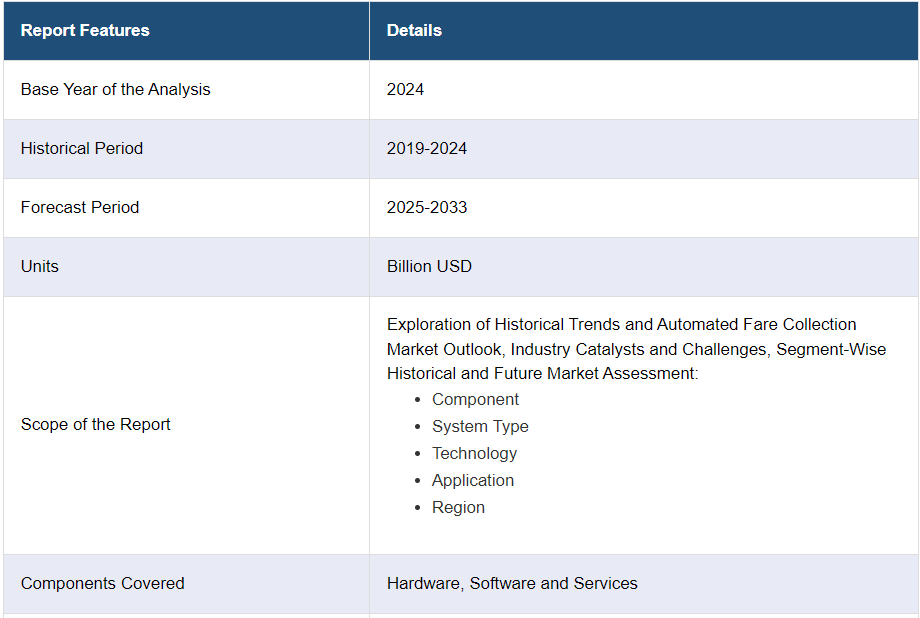The width and height of the screenshot is (920, 618).
Task: Click the Segment-Wise text in scope description
Action: tap(831, 349)
